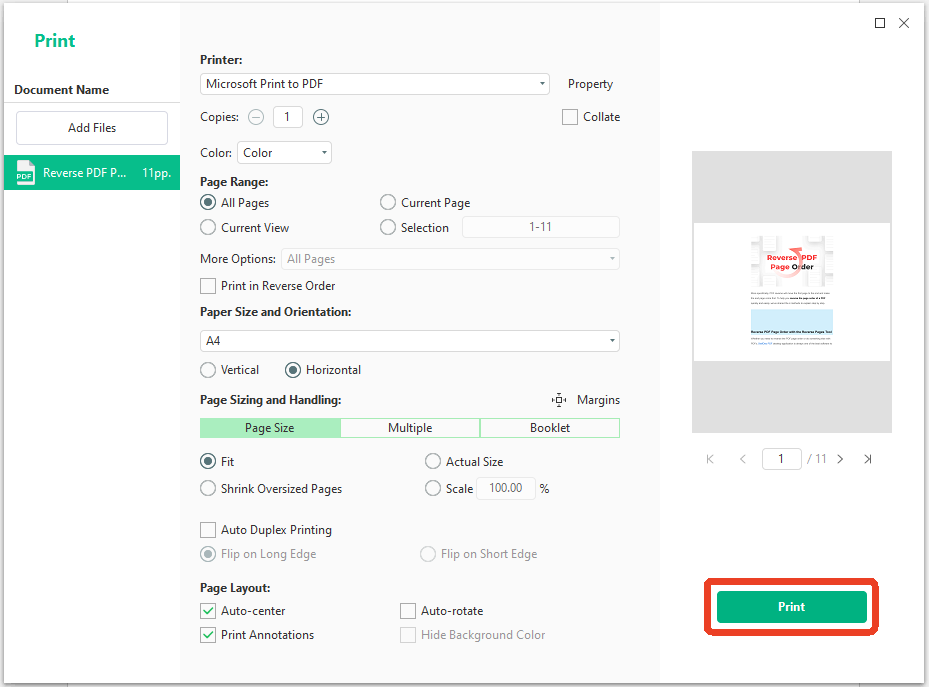
Task: Click the Scale percentage field
Action: 506,489
